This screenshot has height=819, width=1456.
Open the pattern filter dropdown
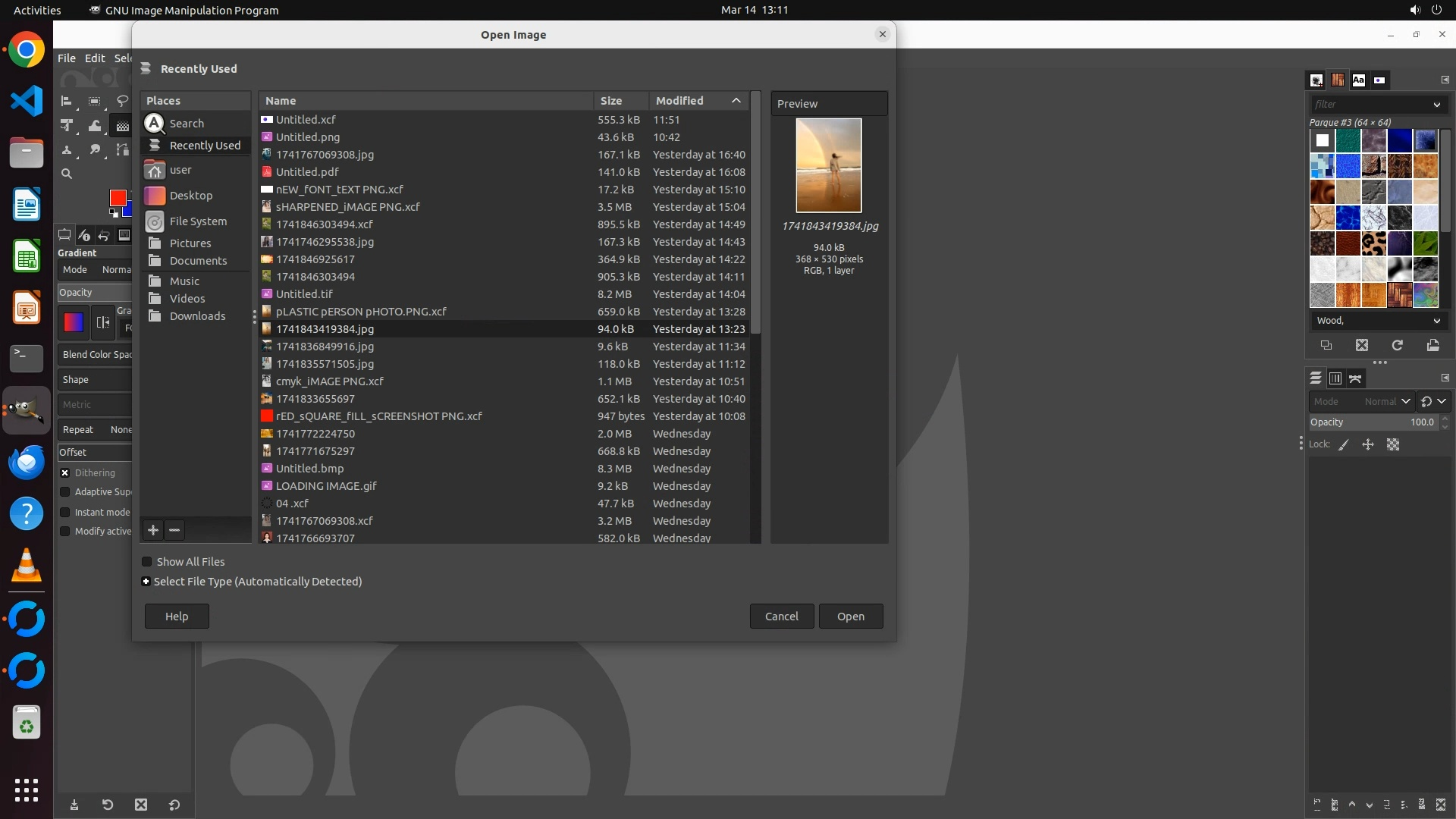(1436, 105)
